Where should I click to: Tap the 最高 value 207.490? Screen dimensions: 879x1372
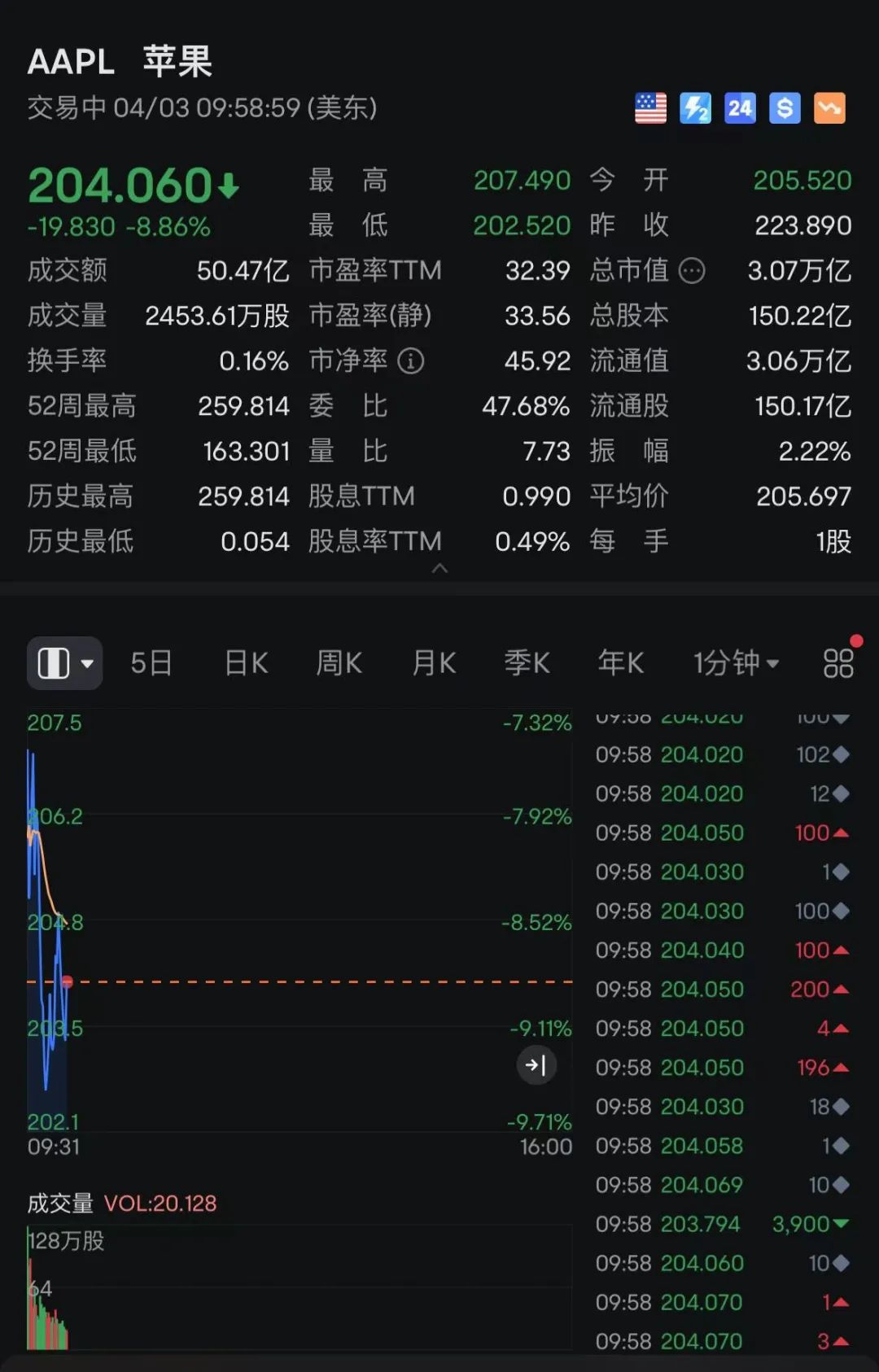tap(522, 180)
